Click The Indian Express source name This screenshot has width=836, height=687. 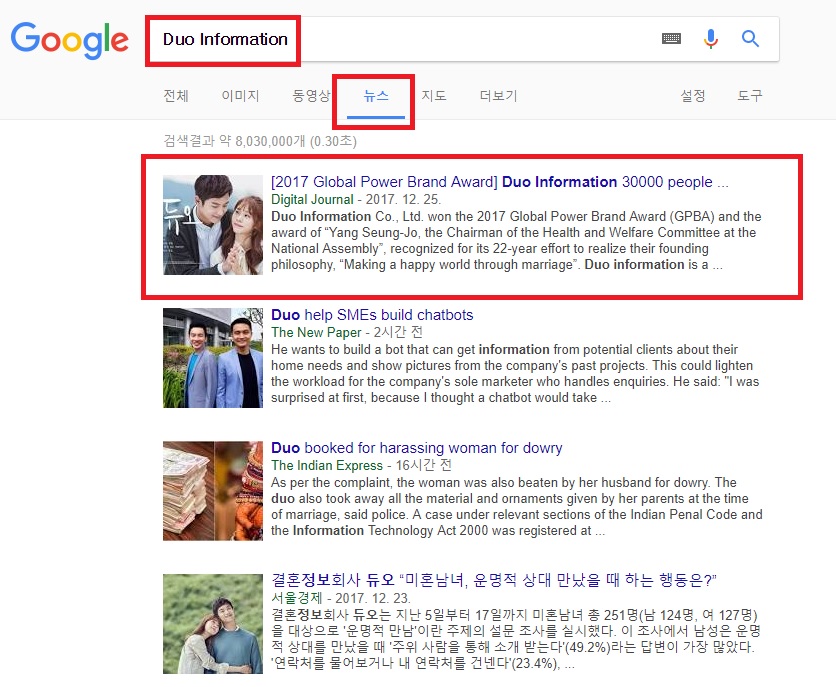(x=327, y=465)
